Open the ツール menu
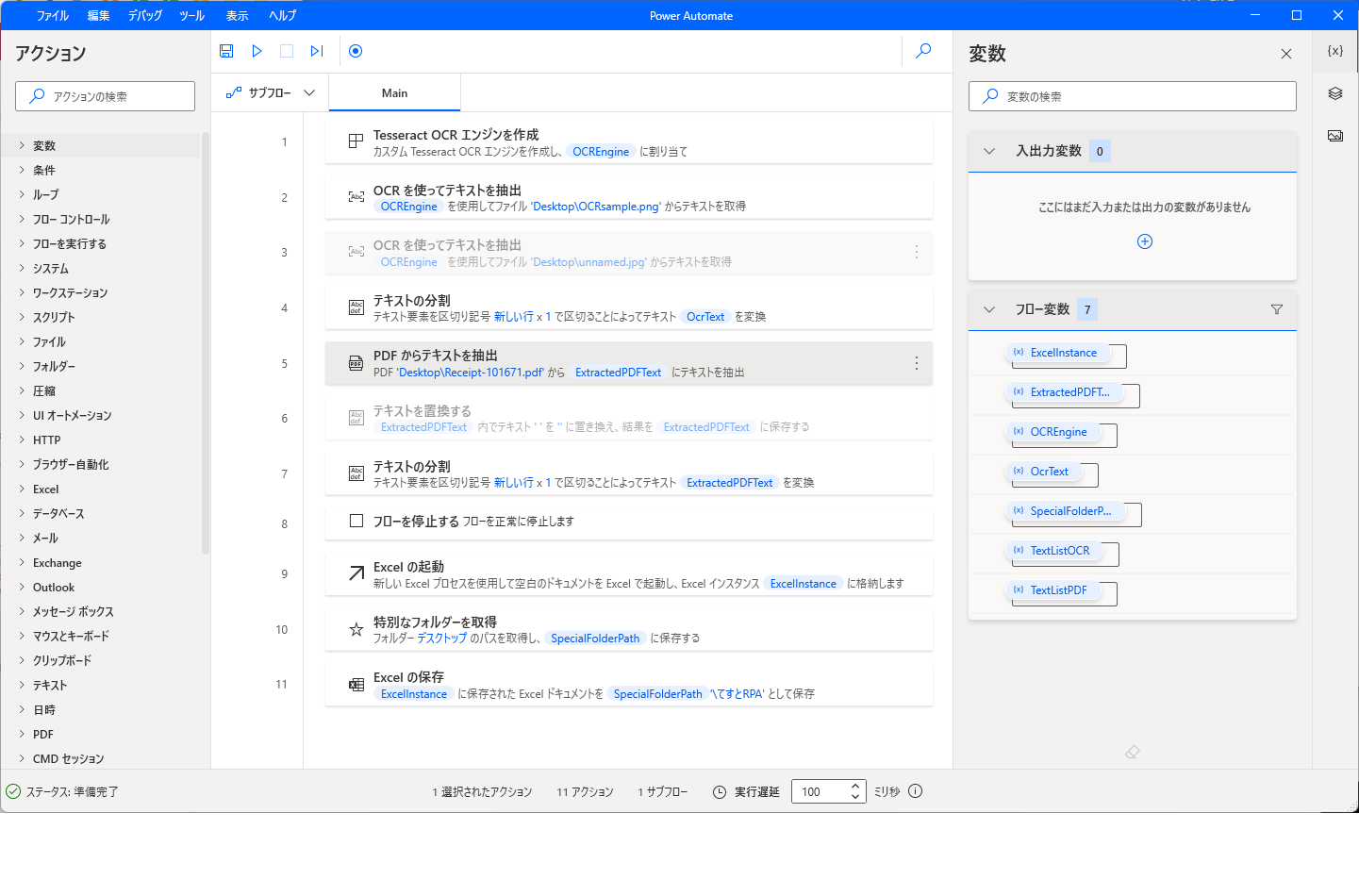Screen dimensions: 1359x896 pos(191,15)
